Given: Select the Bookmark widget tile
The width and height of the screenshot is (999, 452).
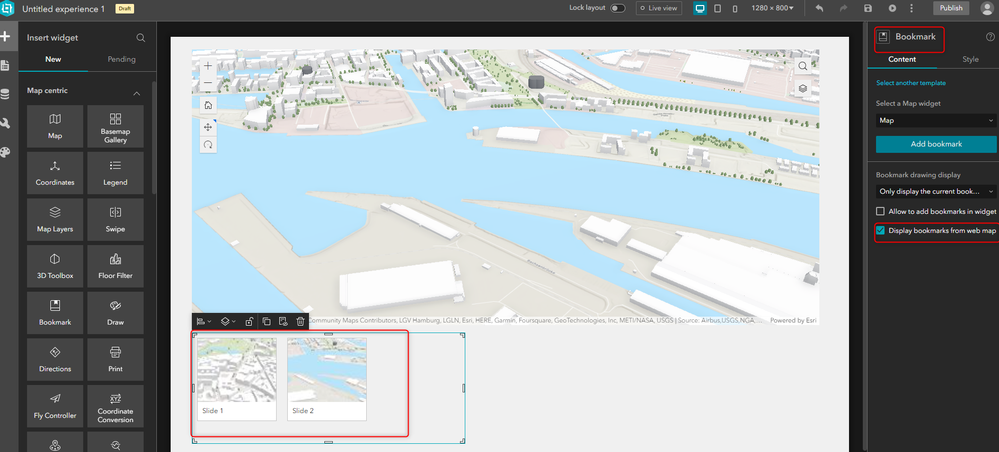Looking at the screenshot, I should (55, 312).
